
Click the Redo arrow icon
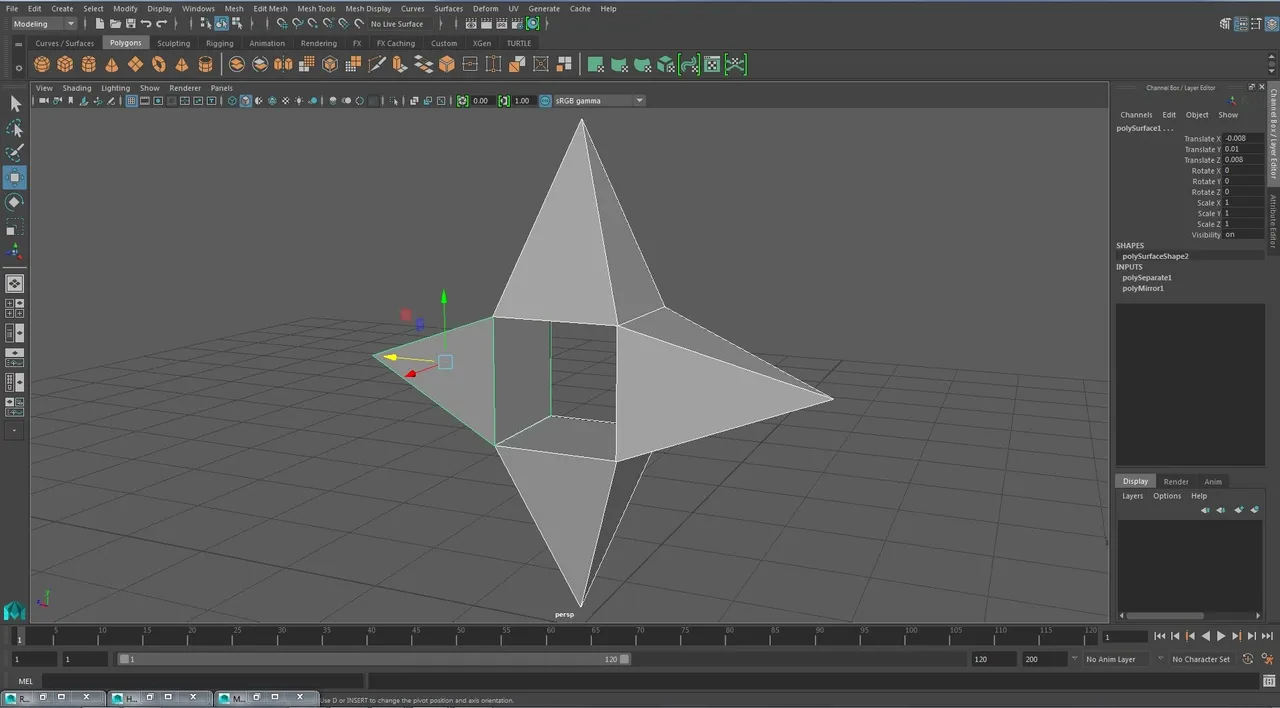(162, 23)
